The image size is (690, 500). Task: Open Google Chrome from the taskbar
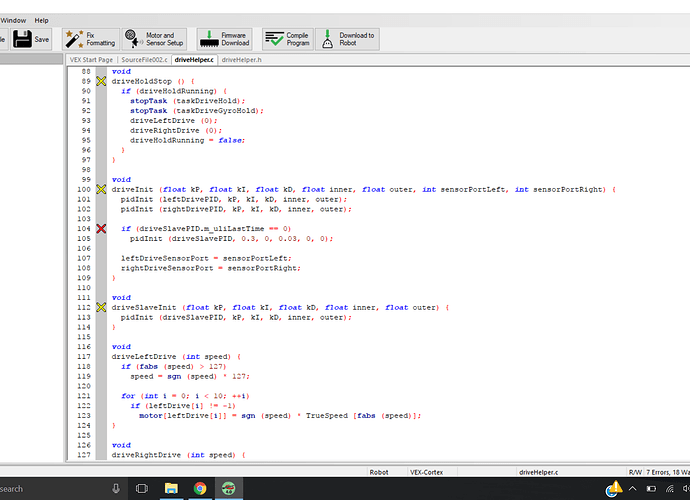click(x=200, y=488)
